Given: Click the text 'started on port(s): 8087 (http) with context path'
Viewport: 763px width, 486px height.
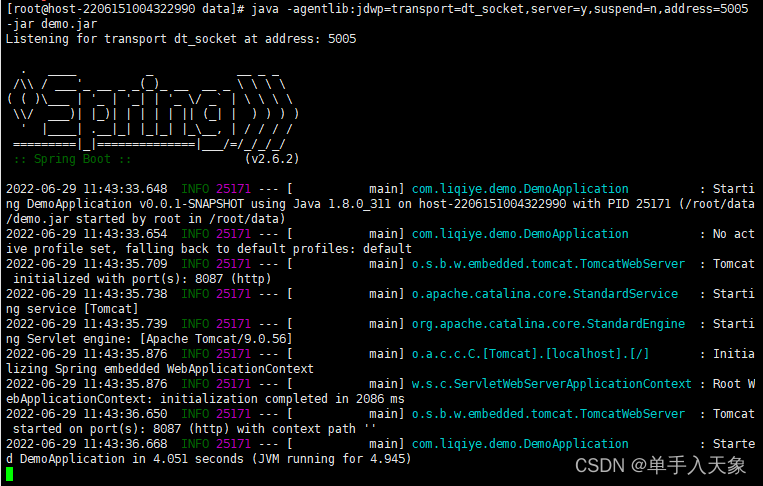Looking at the screenshot, I should 184,429.
